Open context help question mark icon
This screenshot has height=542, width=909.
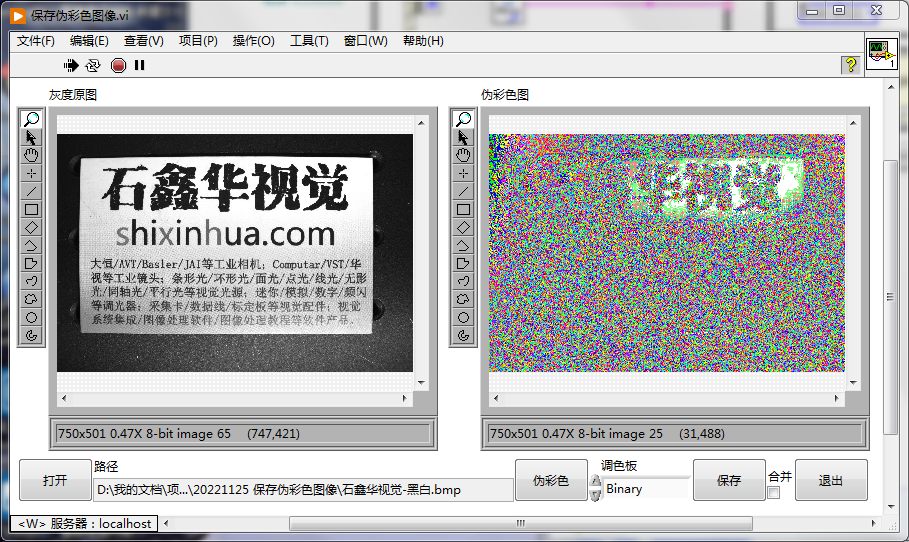pos(850,64)
